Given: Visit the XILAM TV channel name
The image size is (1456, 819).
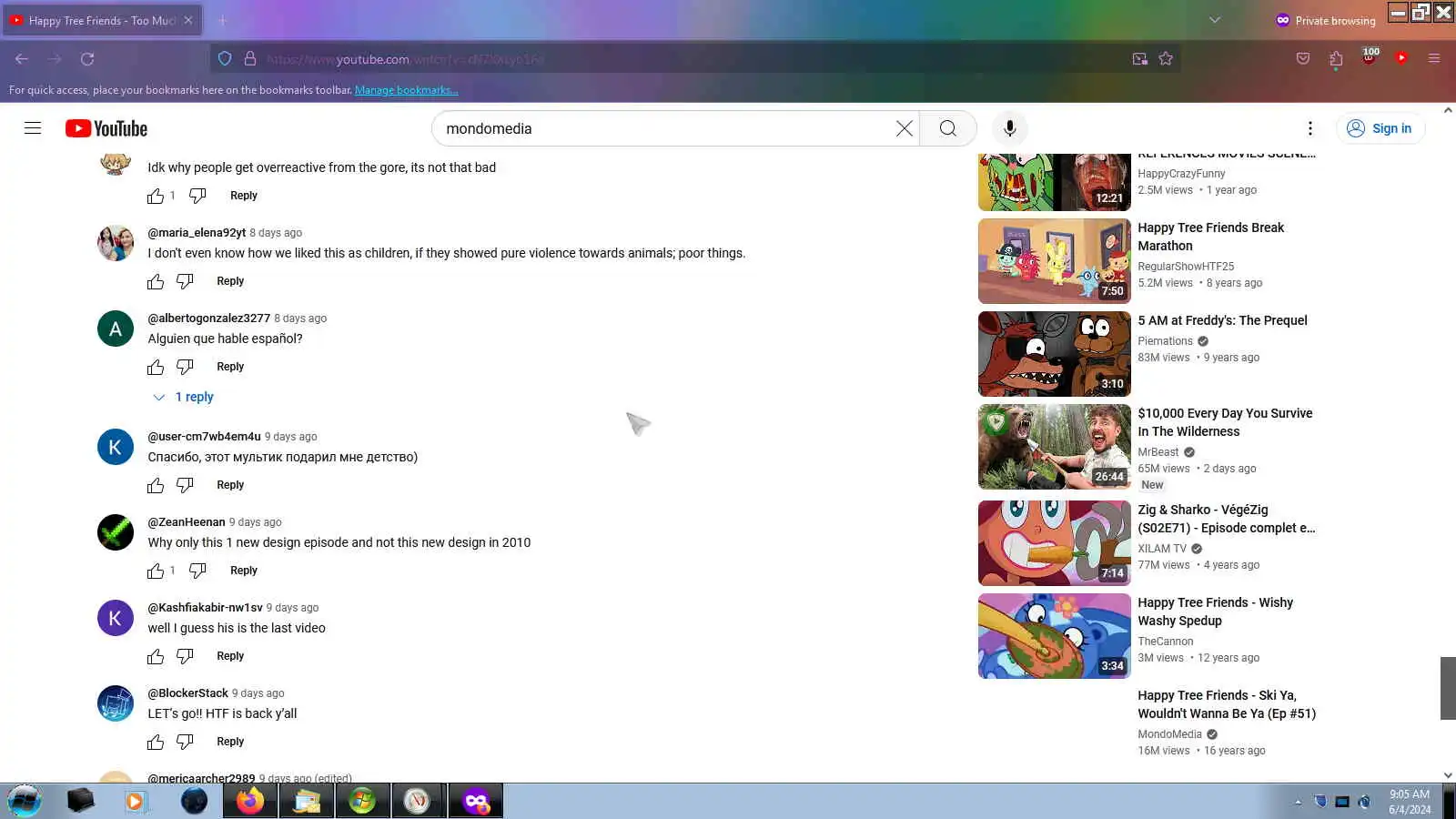Looking at the screenshot, I should (1162, 549).
